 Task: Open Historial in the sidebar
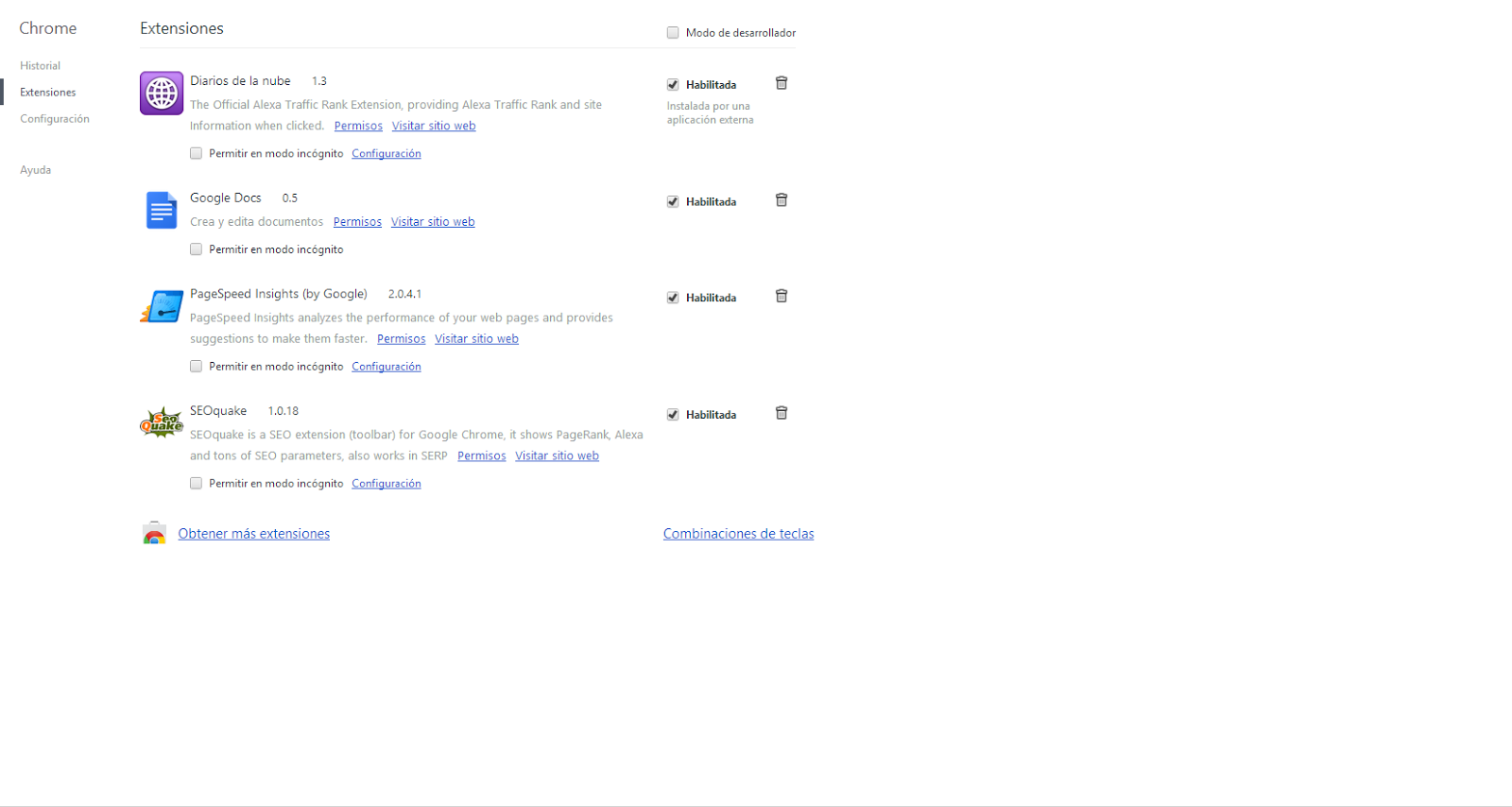[40, 66]
